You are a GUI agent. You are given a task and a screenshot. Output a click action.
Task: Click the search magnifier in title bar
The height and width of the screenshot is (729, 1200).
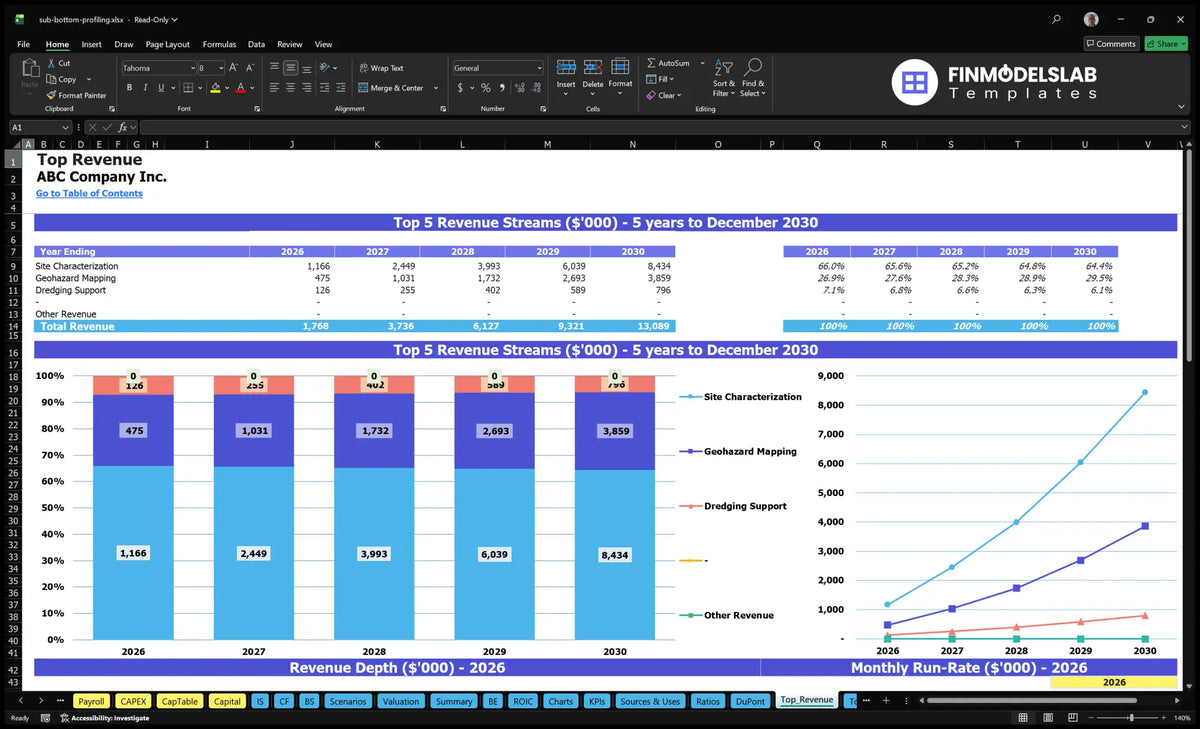pyautogui.click(x=1056, y=19)
